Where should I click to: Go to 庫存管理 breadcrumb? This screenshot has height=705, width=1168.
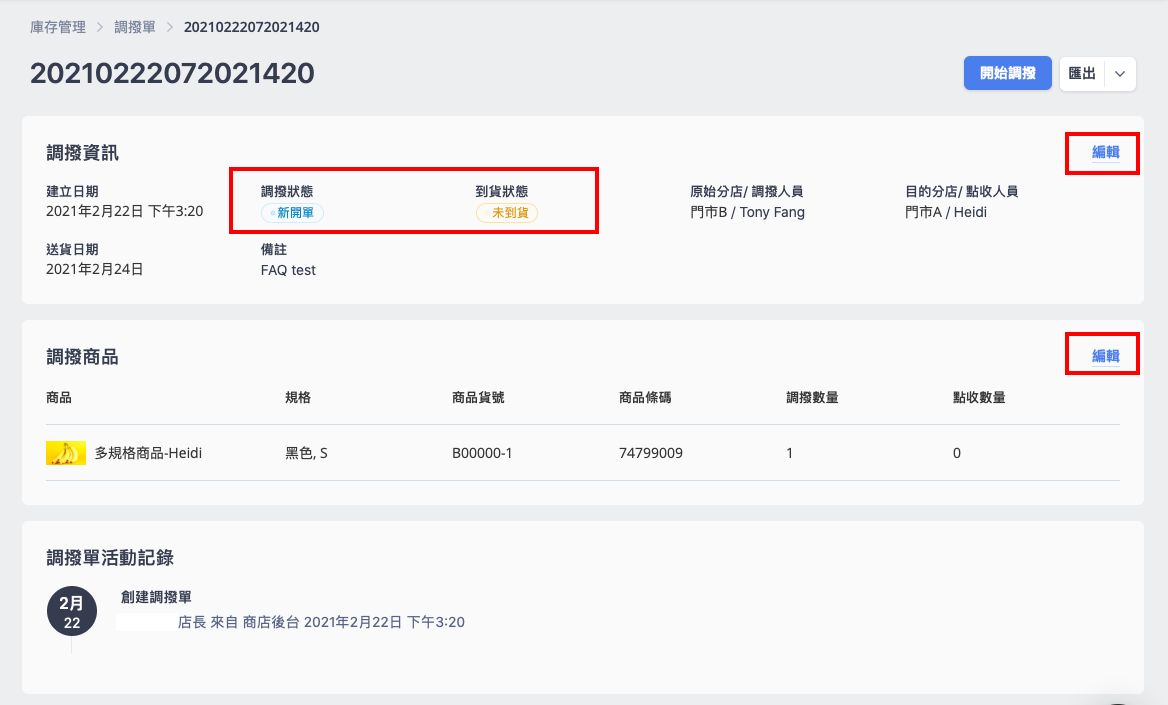click(58, 27)
